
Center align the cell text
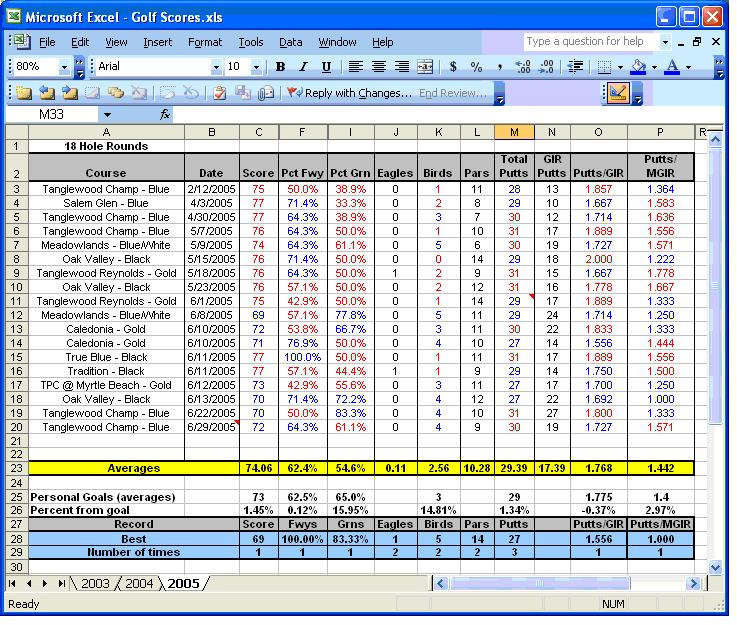click(379, 67)
